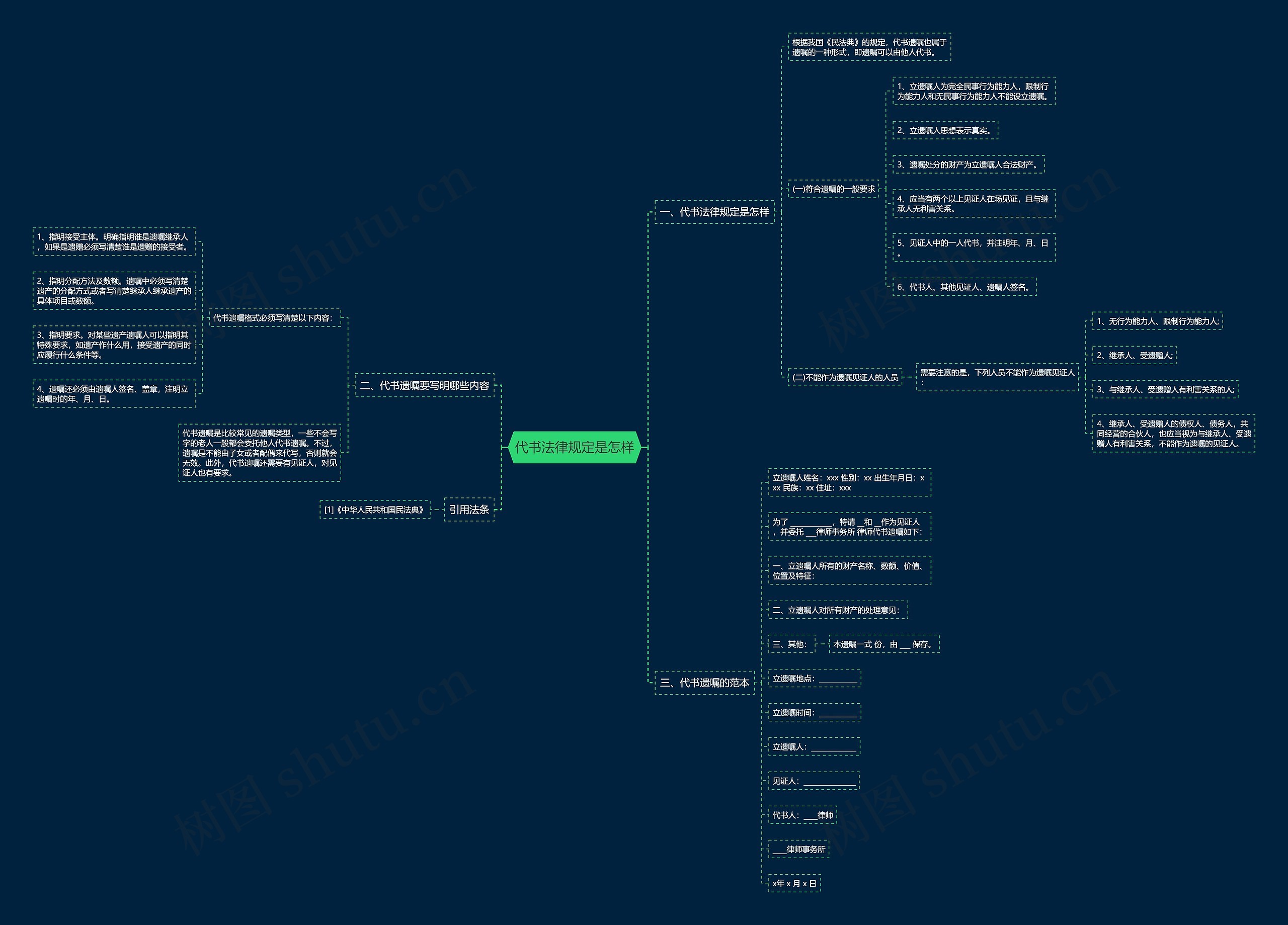The height and width of the screenshot is (925, 1288).
Task: Click node 2、指明分配方法及数额
Action: coord(114,291)
